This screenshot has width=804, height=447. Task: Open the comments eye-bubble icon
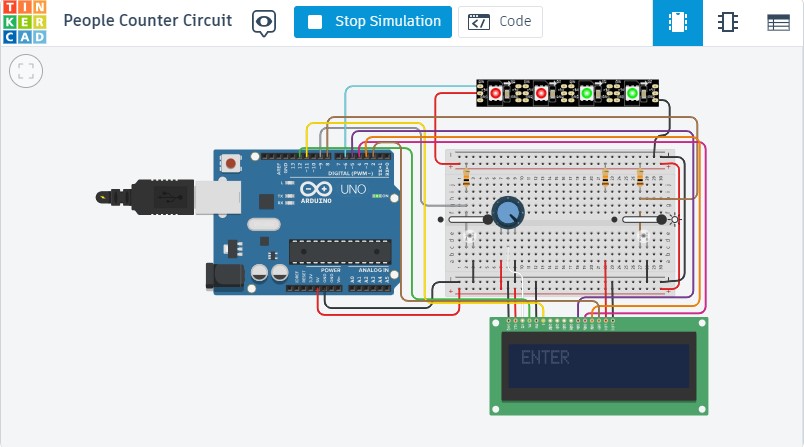(x=264, y=22)
